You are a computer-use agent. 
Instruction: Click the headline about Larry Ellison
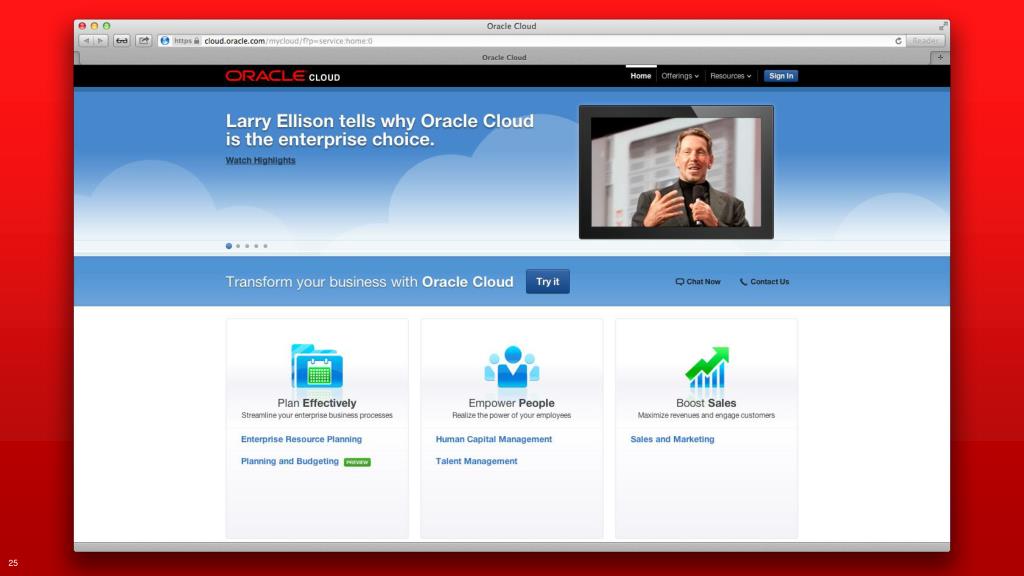[379, 130]
